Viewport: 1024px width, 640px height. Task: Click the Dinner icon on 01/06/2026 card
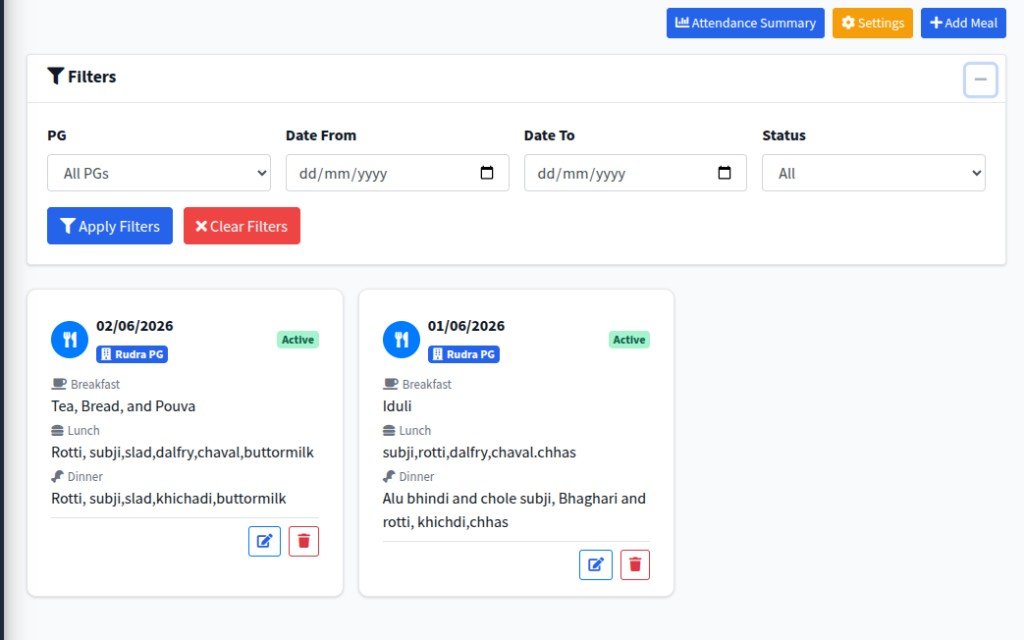389,476
